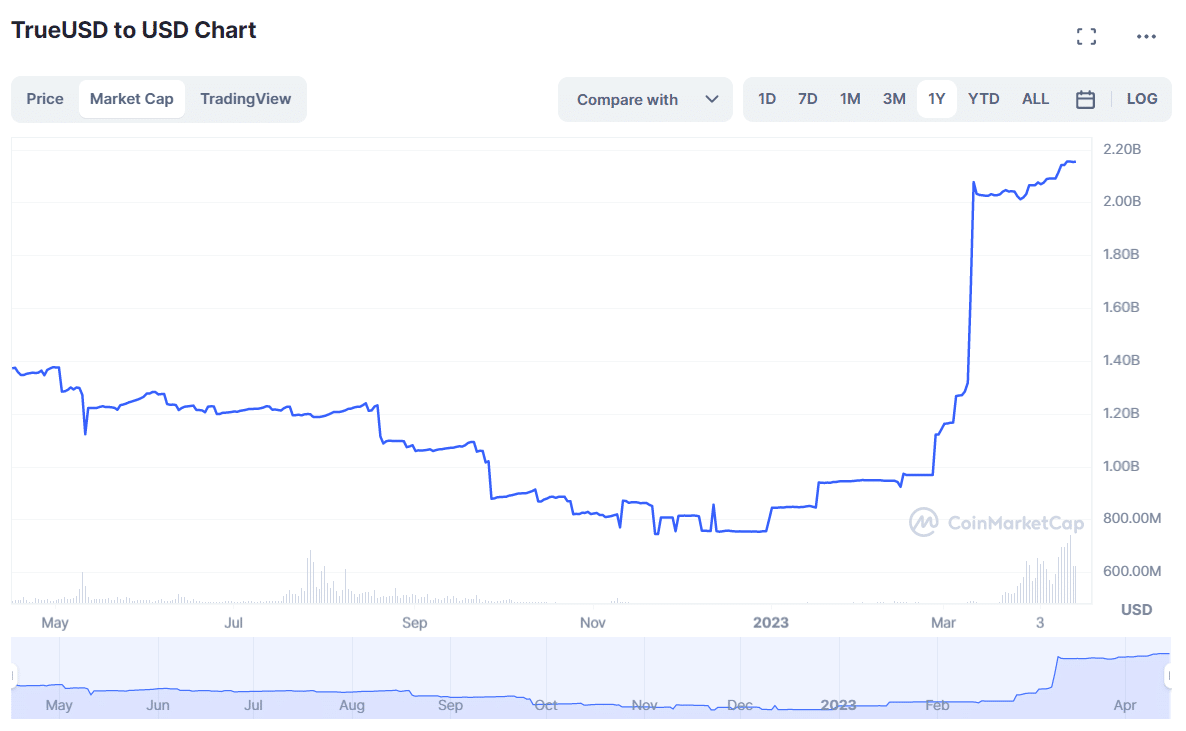Toggle LOG scale on the chart

point(1141,99)
